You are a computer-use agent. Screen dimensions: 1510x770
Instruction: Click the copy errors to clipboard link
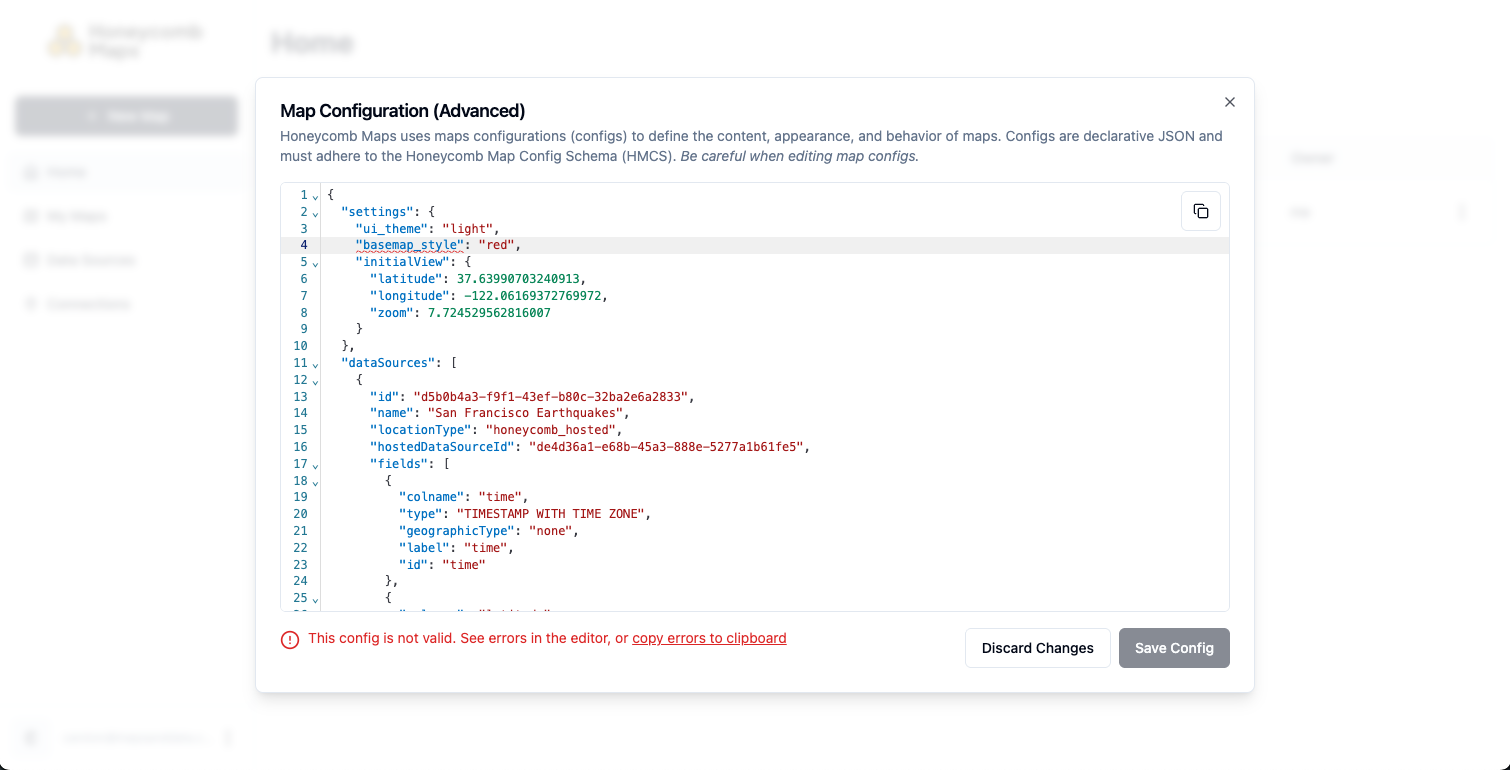tap(709, 638)
